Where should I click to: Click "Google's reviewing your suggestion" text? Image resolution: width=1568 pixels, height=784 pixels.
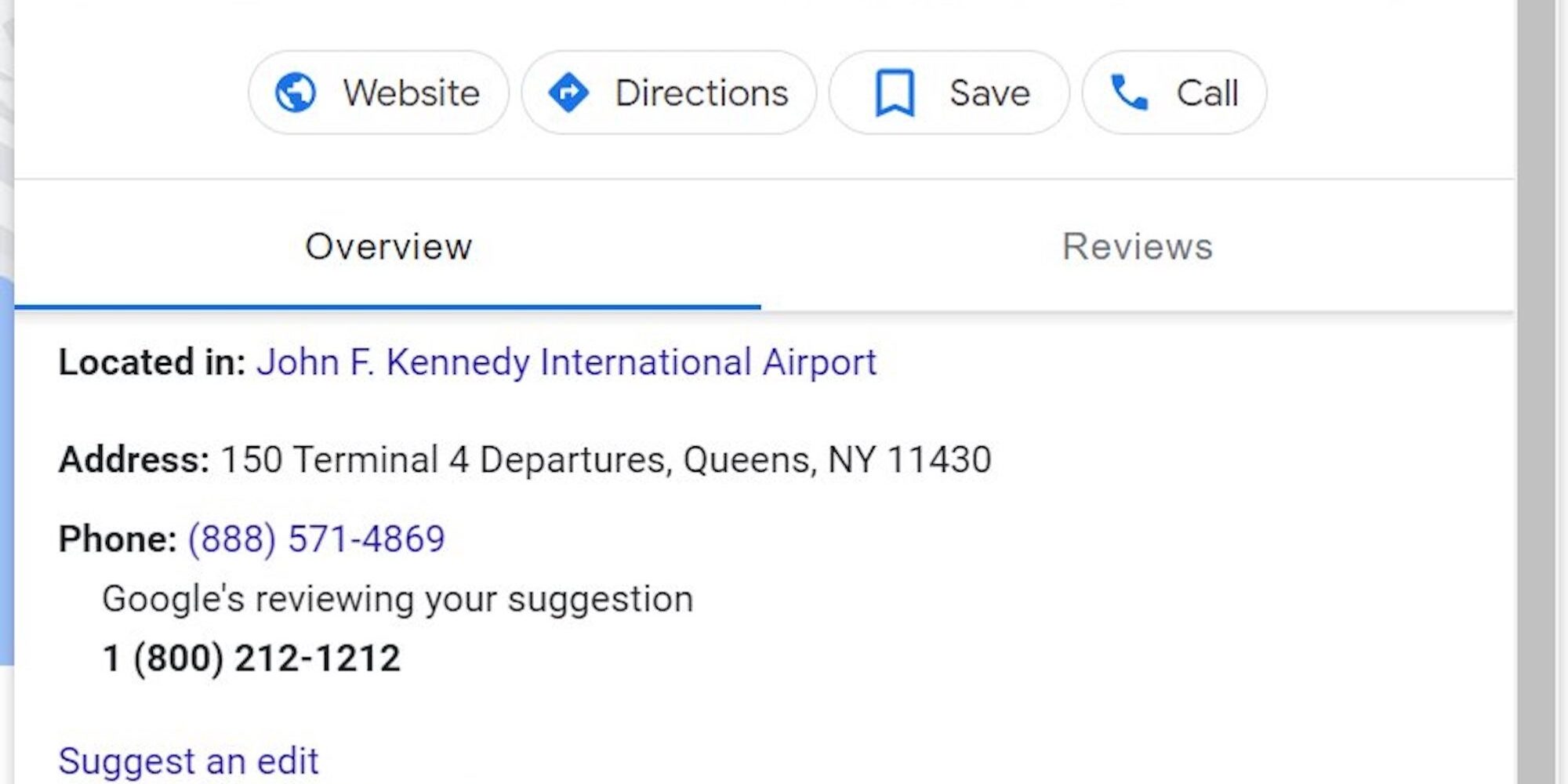397,599
